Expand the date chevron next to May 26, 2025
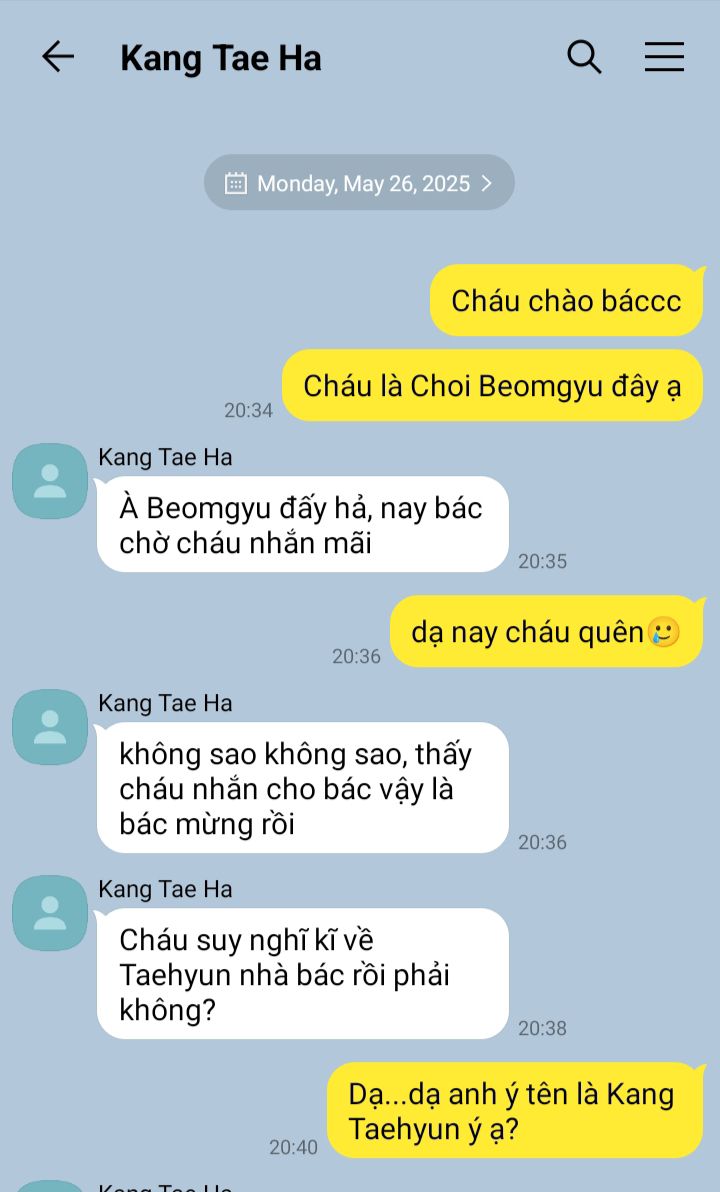Image resolution: width=720 pixels, height=1192 pixels. tap(487, 183)
